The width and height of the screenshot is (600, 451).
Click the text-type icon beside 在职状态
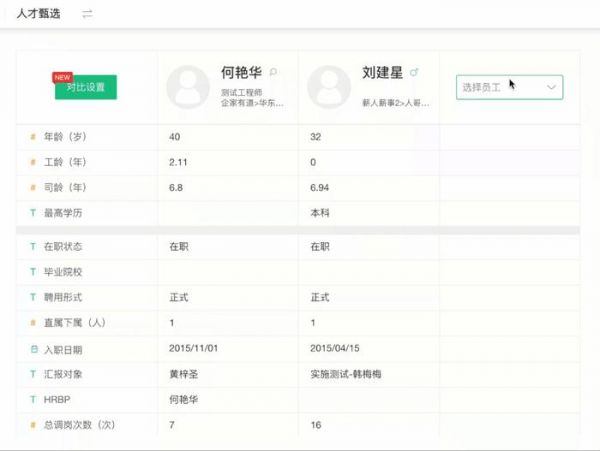[33, 246]
